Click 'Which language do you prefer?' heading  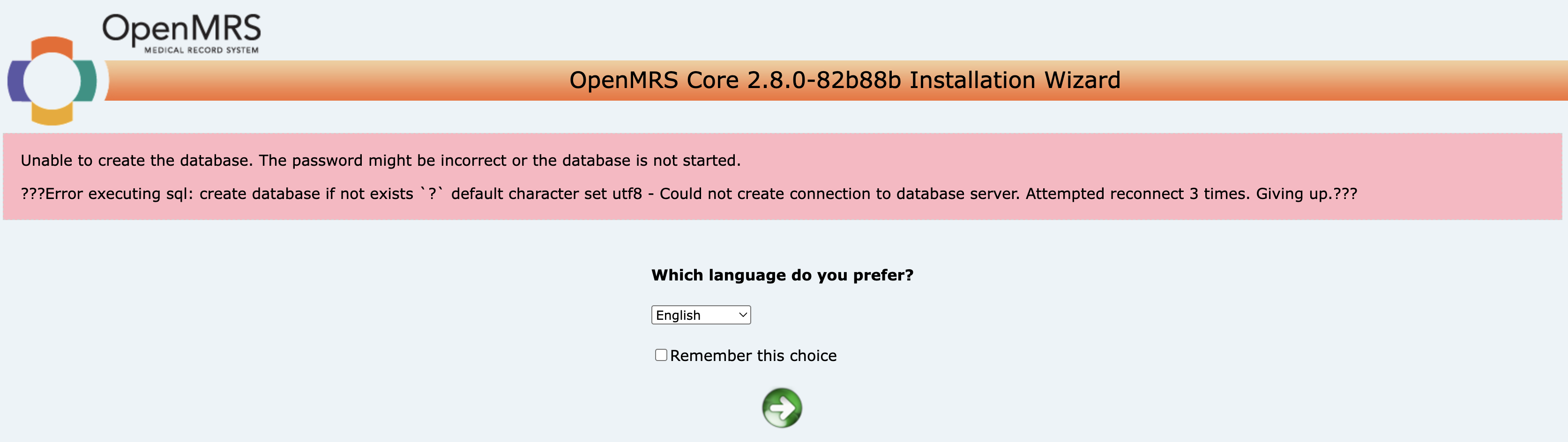(x=782, y=275)
